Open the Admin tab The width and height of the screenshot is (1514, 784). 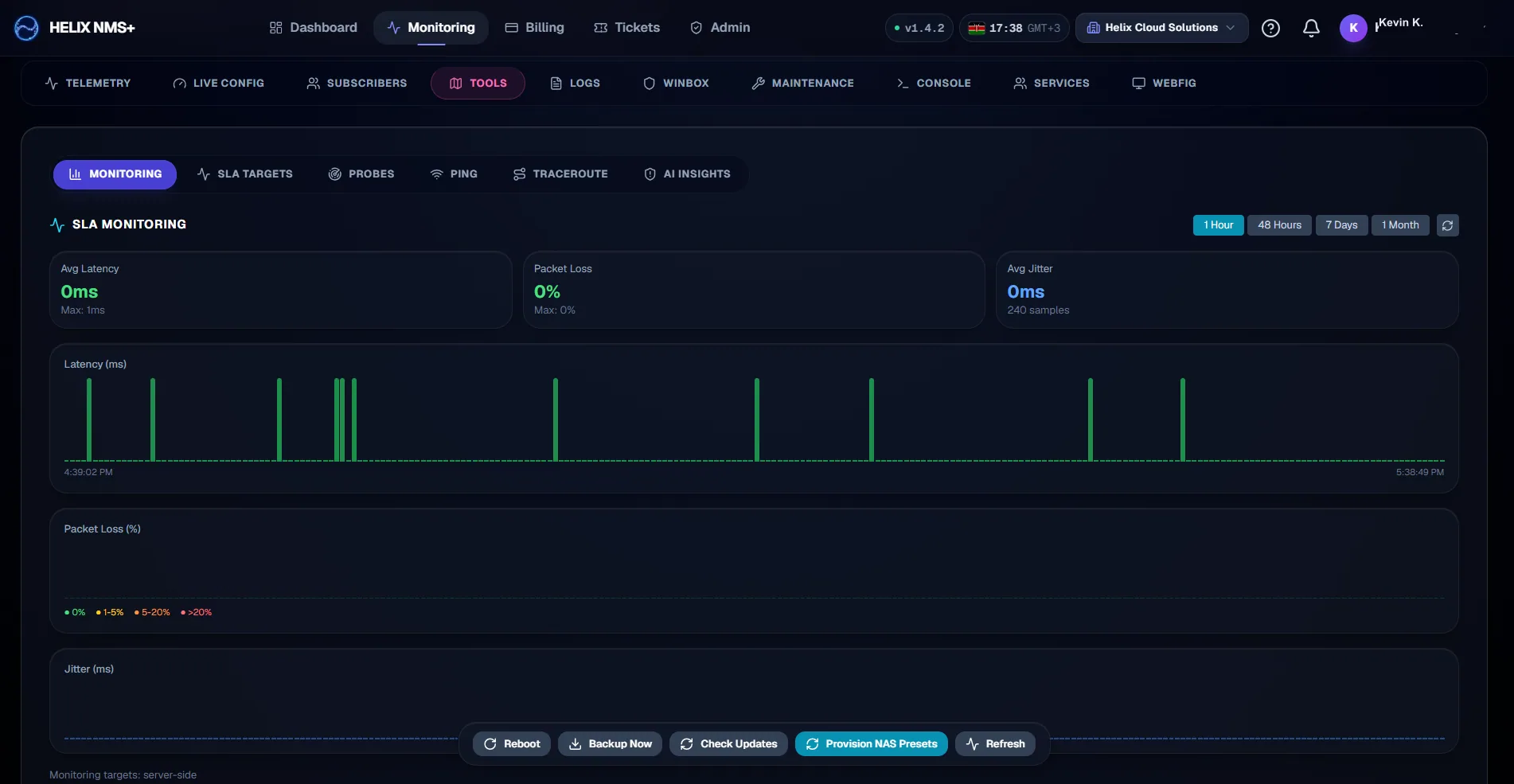pos(720,28)
